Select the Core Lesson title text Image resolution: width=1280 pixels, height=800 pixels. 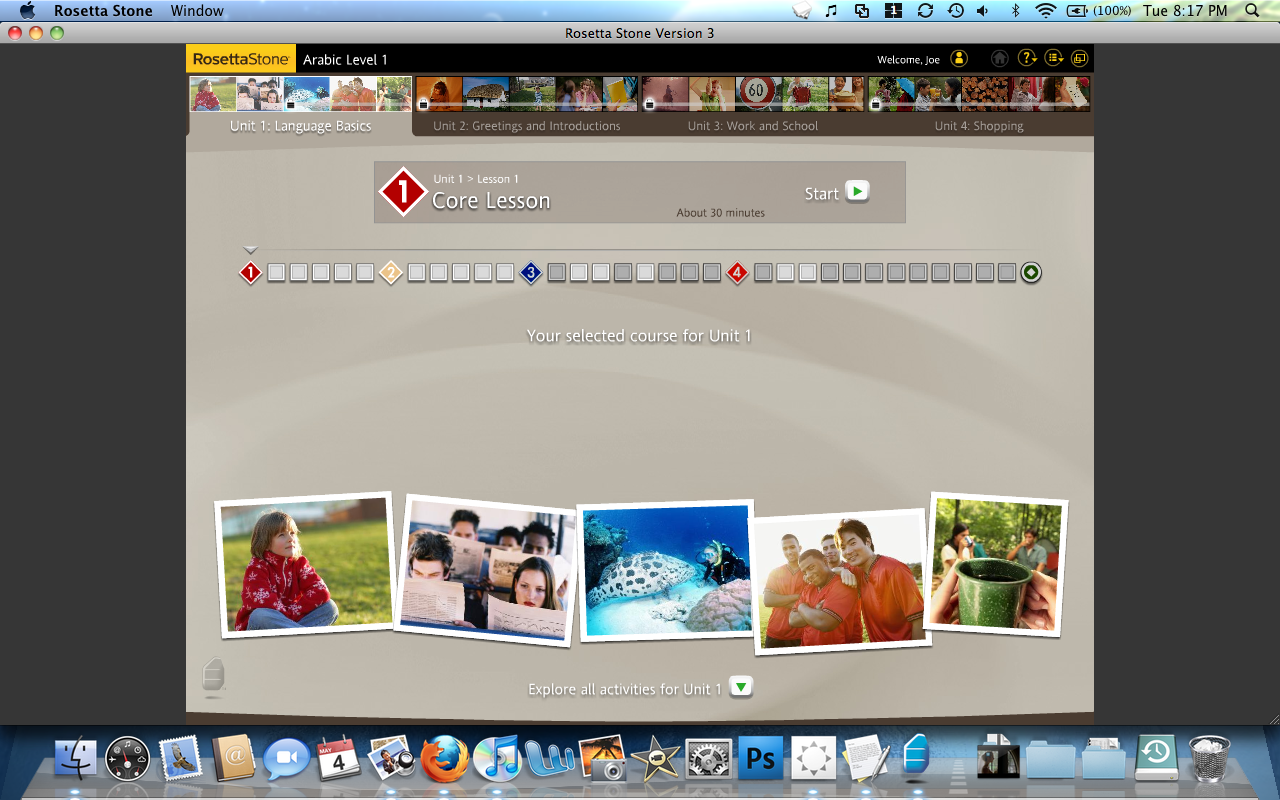(491, 201)
